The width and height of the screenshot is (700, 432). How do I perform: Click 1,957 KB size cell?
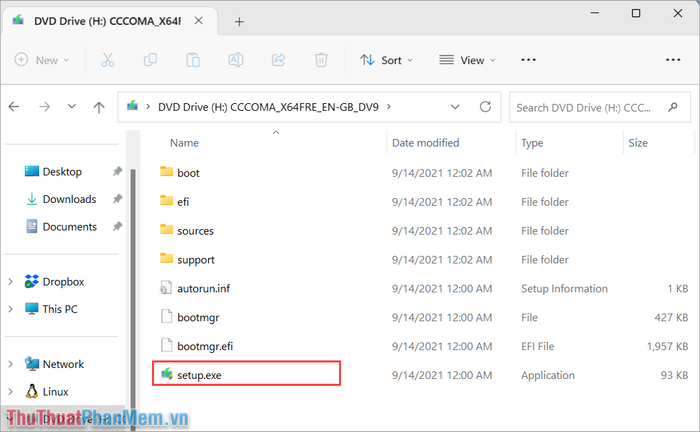pos(667,346)
